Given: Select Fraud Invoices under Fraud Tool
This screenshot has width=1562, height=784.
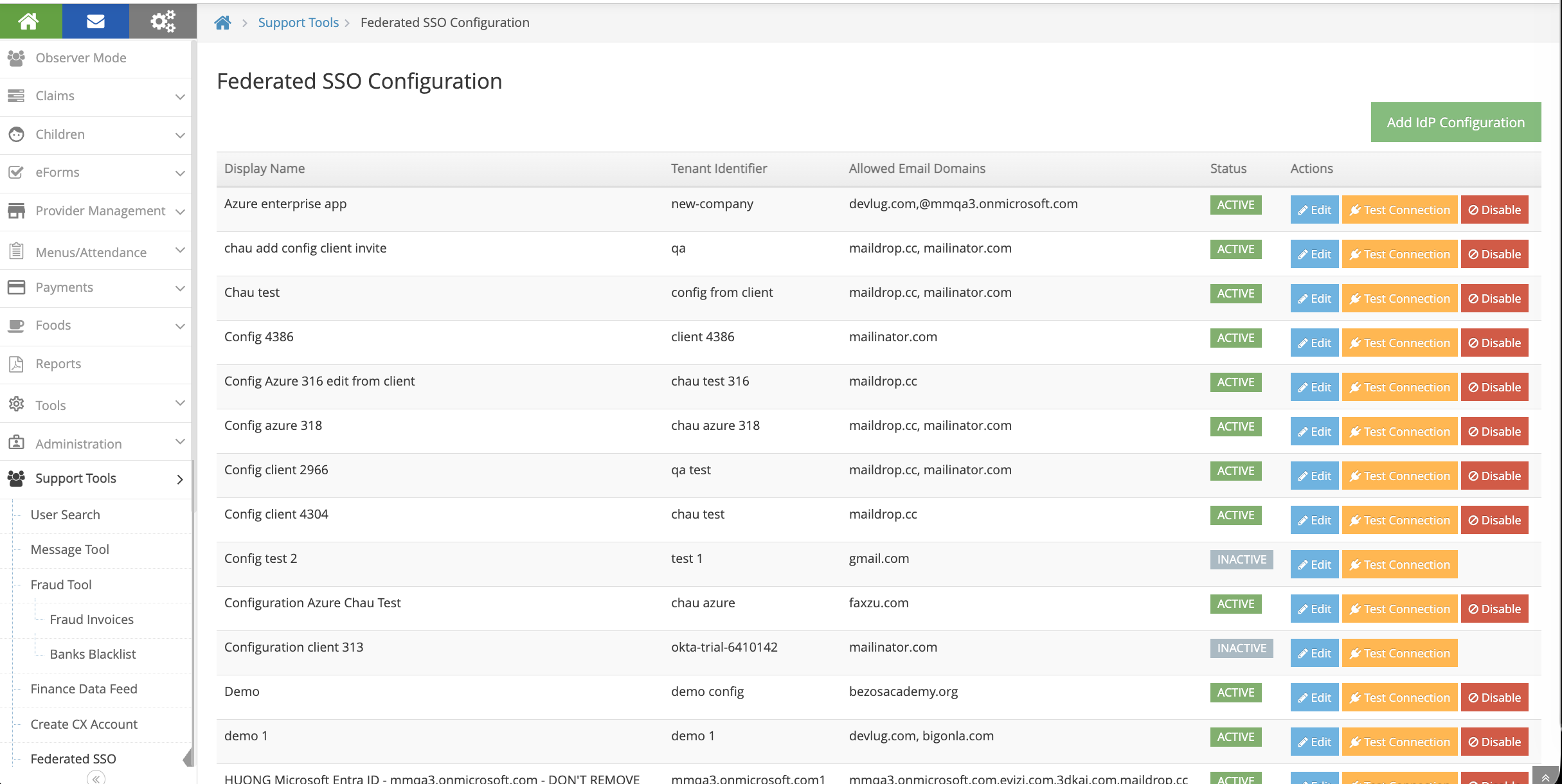Looking at the screenshot, I should [x=91, y=619].
